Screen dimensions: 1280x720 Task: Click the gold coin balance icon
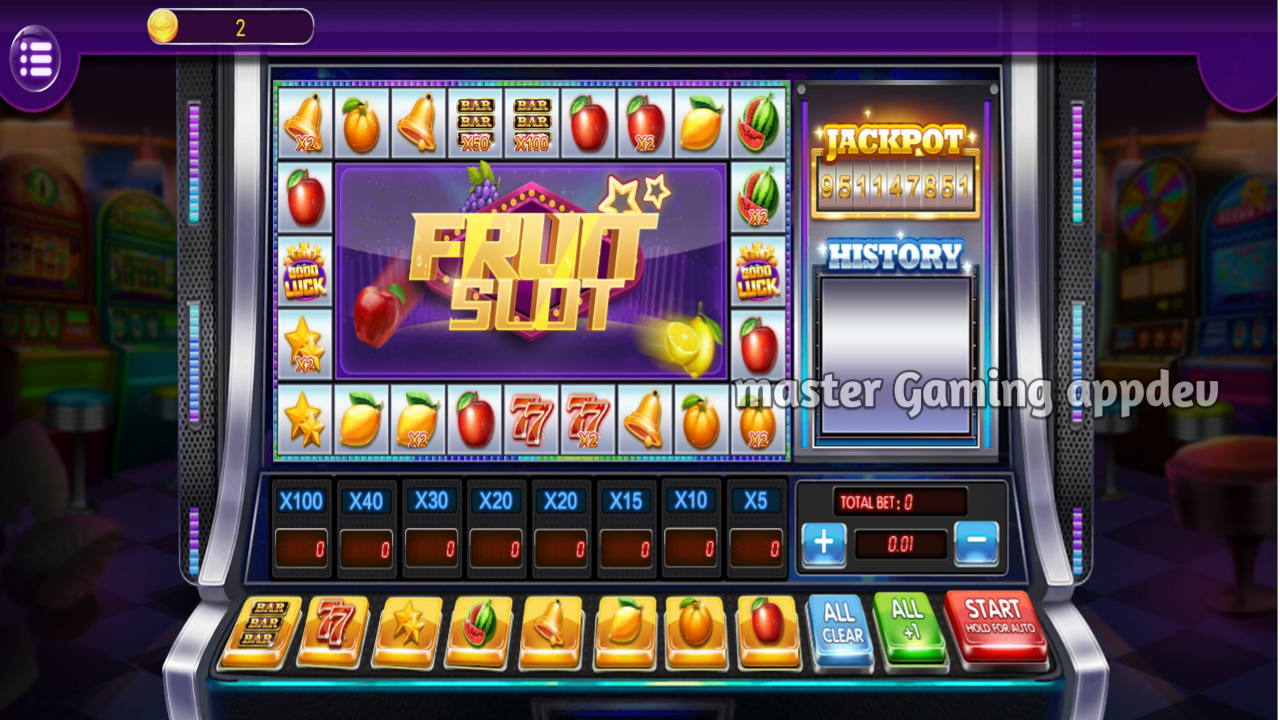click(162, 27)
